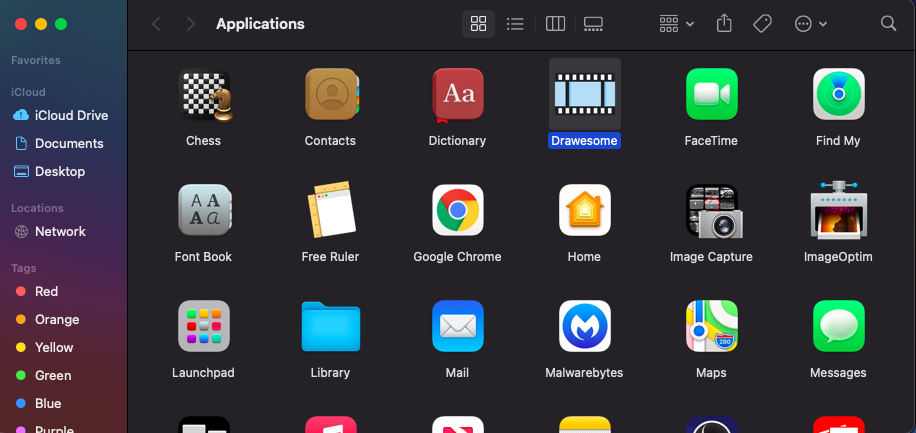Click the Edit Tags toolbar button
Viewport: 916px width, 433px height.
point(762,24)
